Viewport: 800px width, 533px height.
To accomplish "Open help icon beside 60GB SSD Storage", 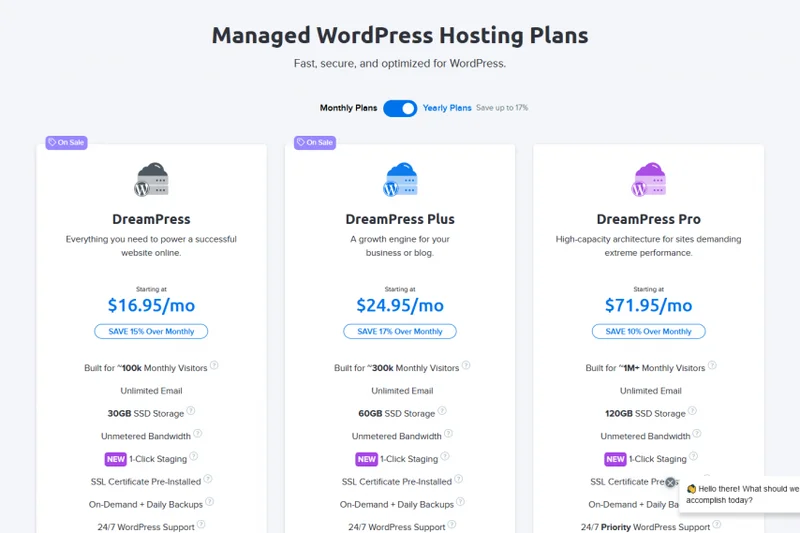I will click(x=442, y=411).
